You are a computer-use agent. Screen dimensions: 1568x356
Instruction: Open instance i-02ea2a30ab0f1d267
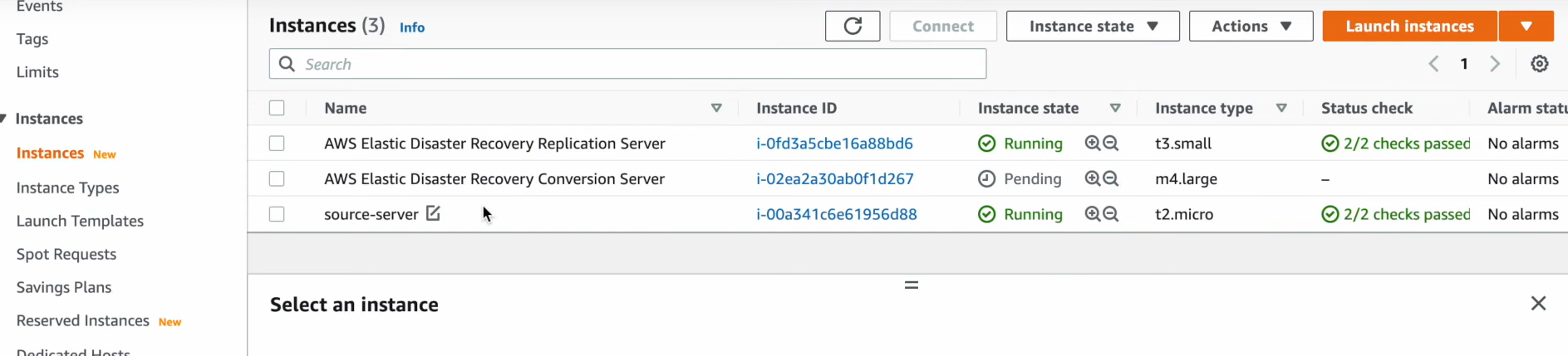coord(835,178)
